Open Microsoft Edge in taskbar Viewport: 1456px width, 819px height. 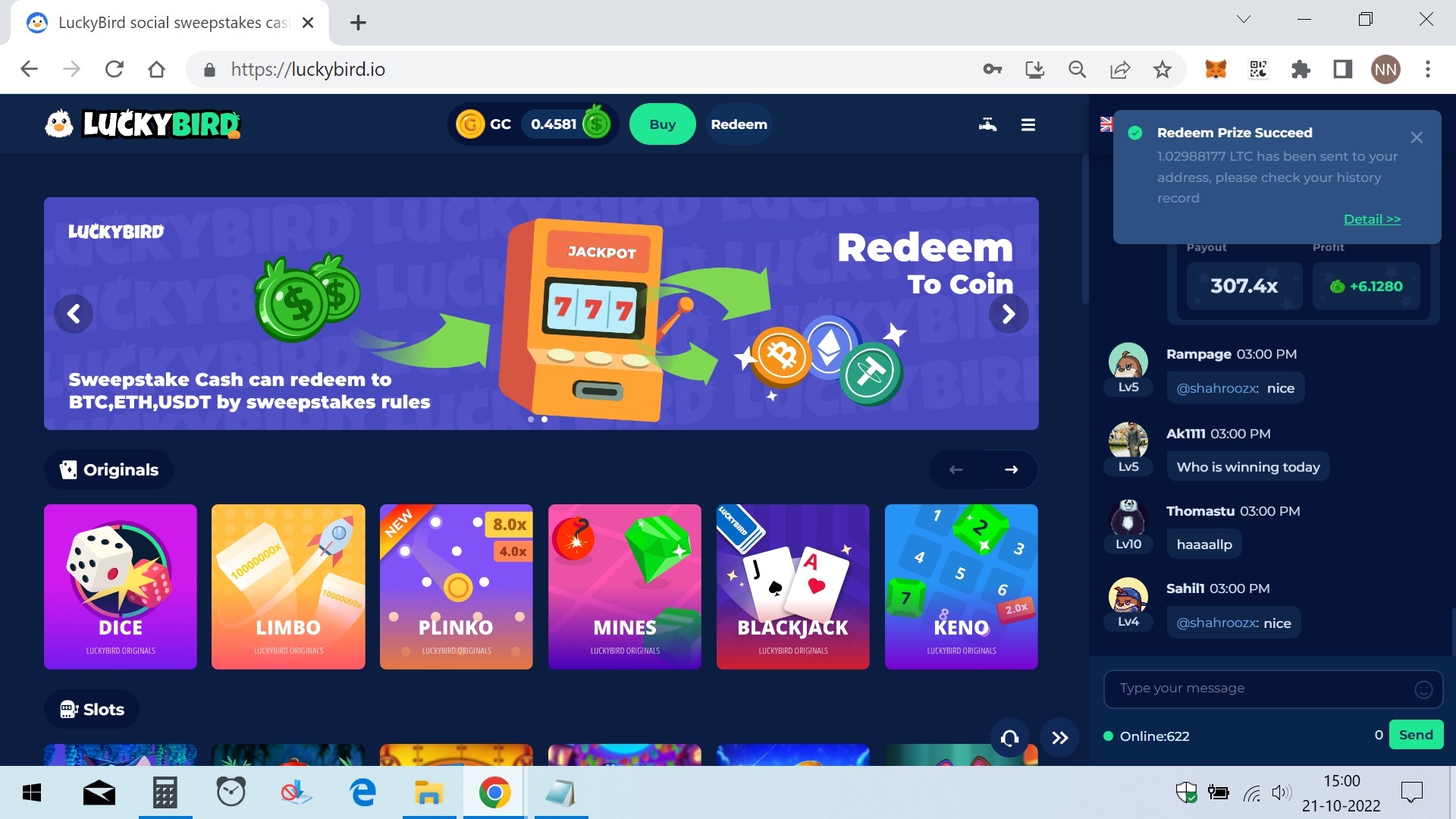[362, 793]
